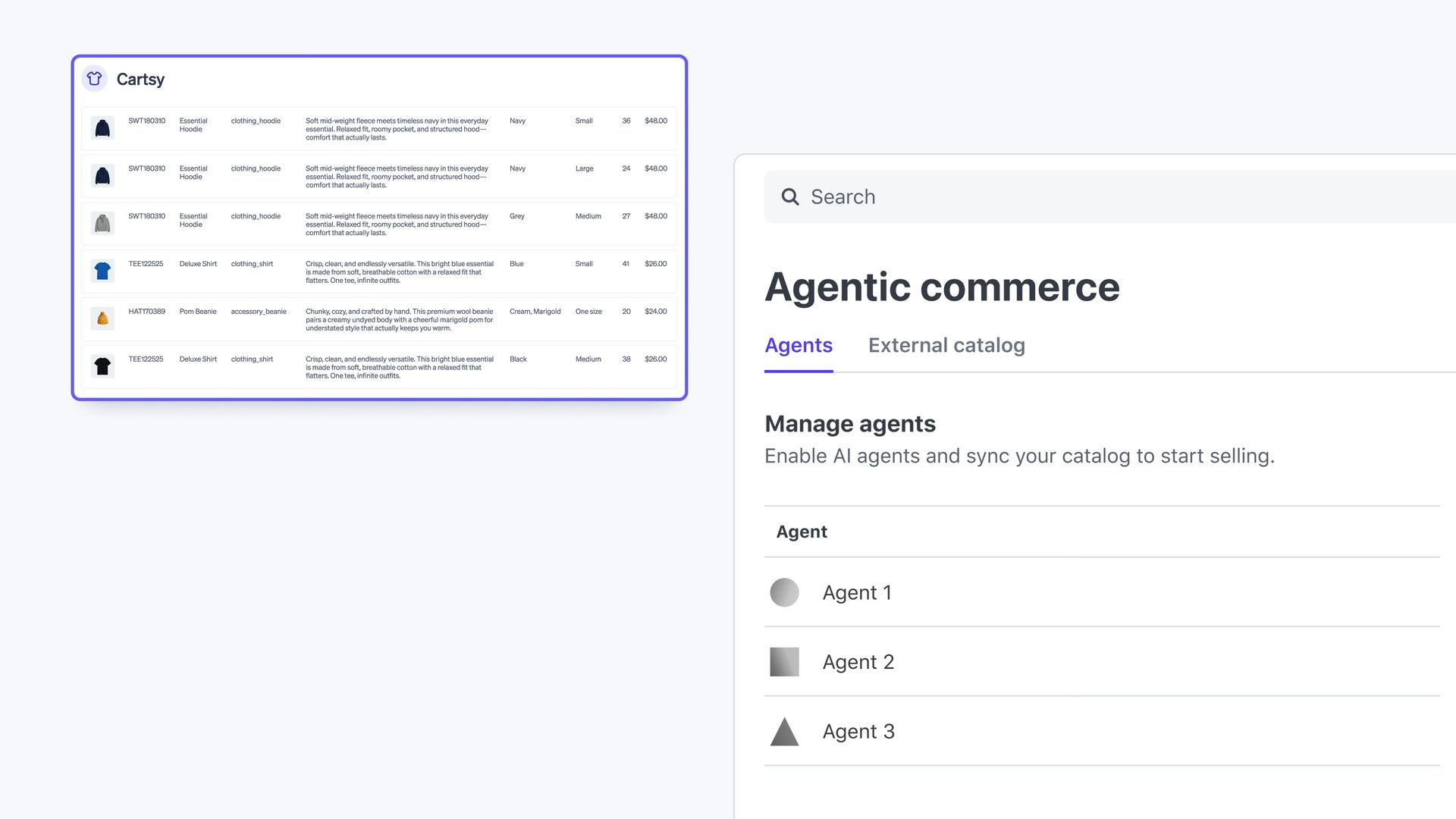Click the grey hoodie product thumbnail
The image size is (1456, 819).
(102, 224)
